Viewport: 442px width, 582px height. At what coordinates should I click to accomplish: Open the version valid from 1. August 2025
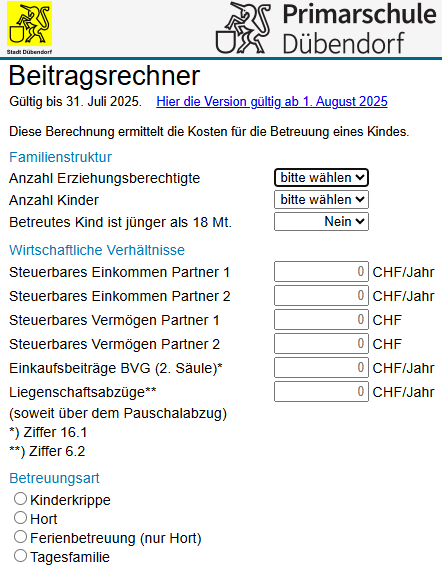pos(272,101)
